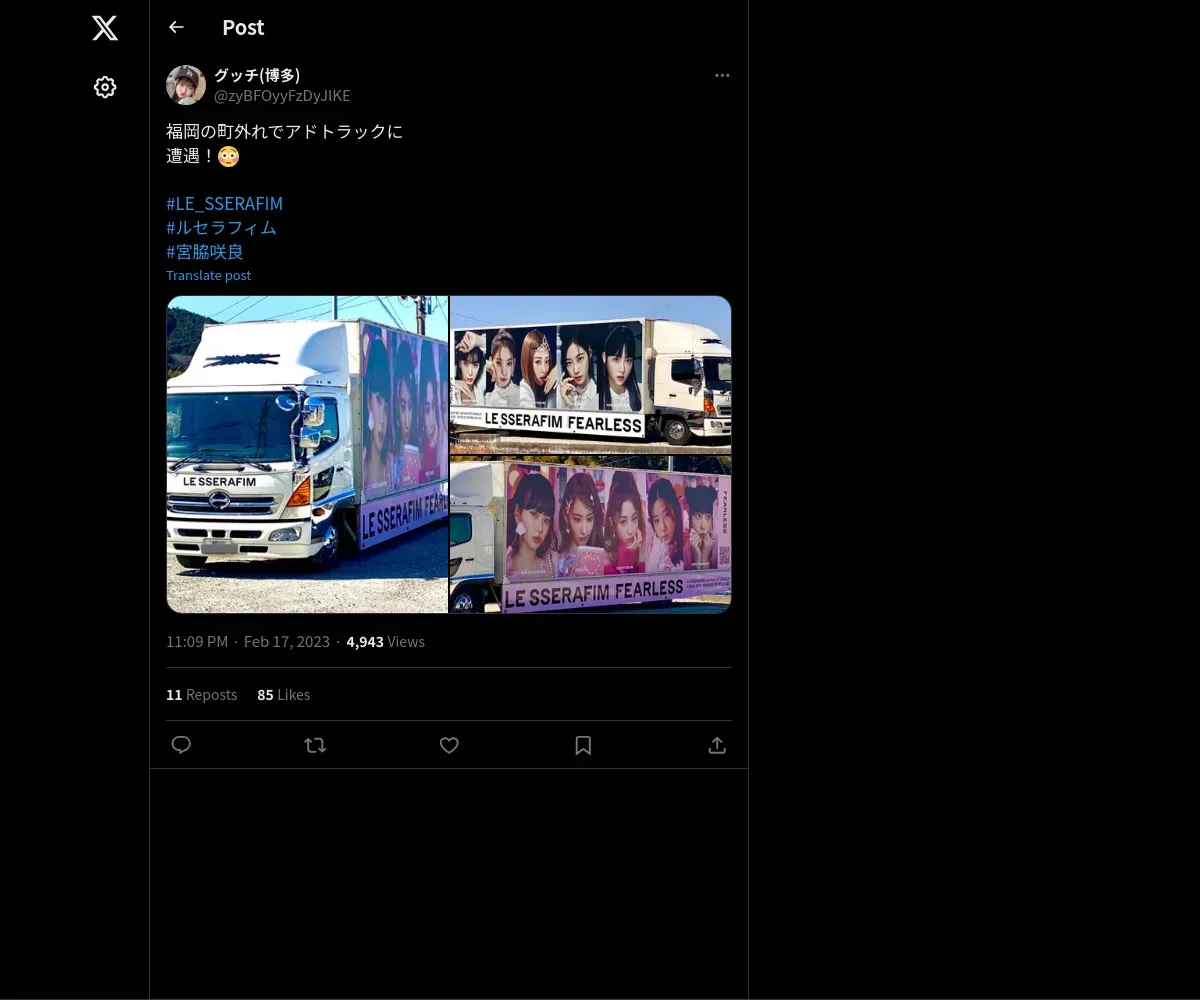The image size is (1200, 1000).
Task: Bookmark this post
Action: pos(583,745)
